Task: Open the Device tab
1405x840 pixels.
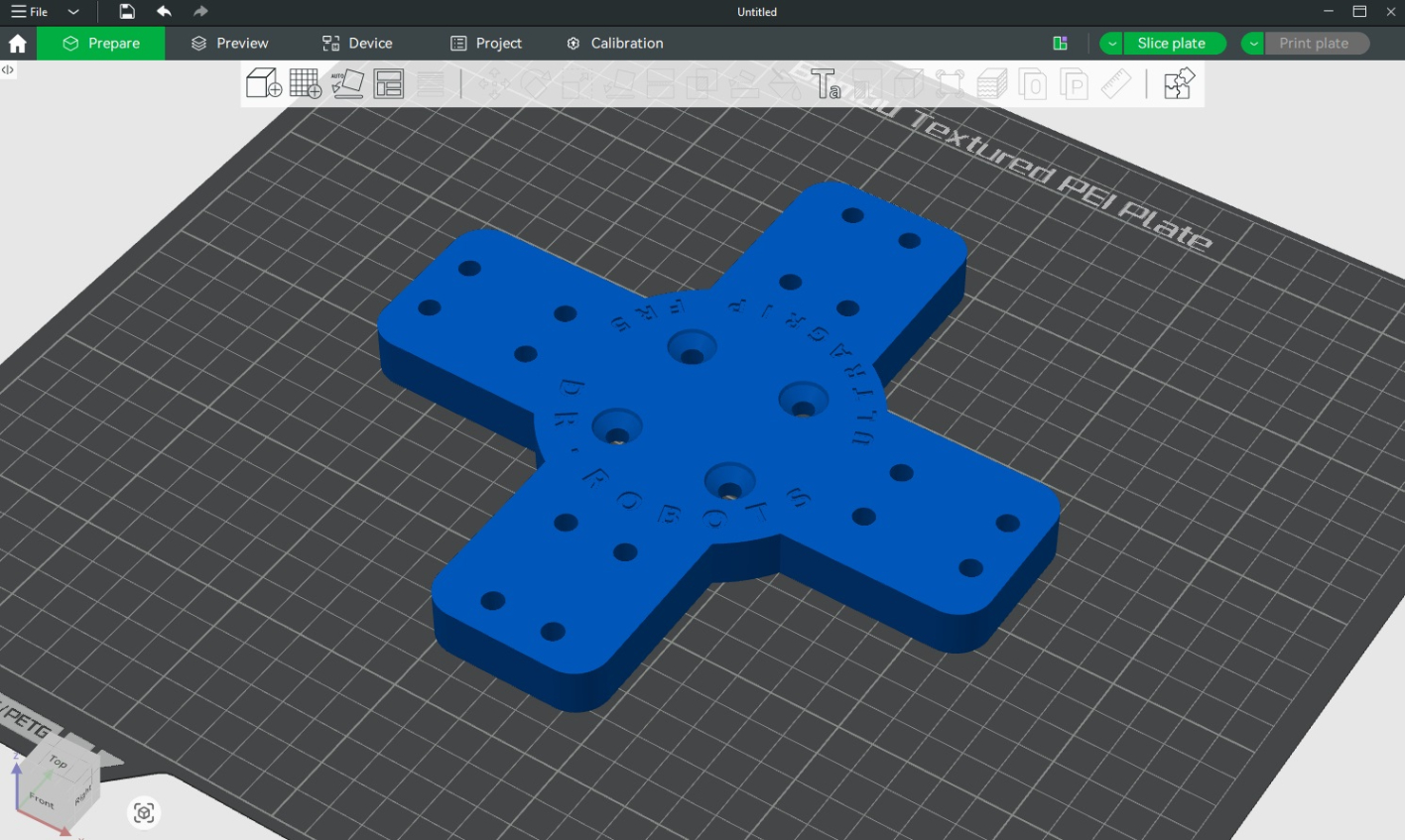Action: (357, 44)
